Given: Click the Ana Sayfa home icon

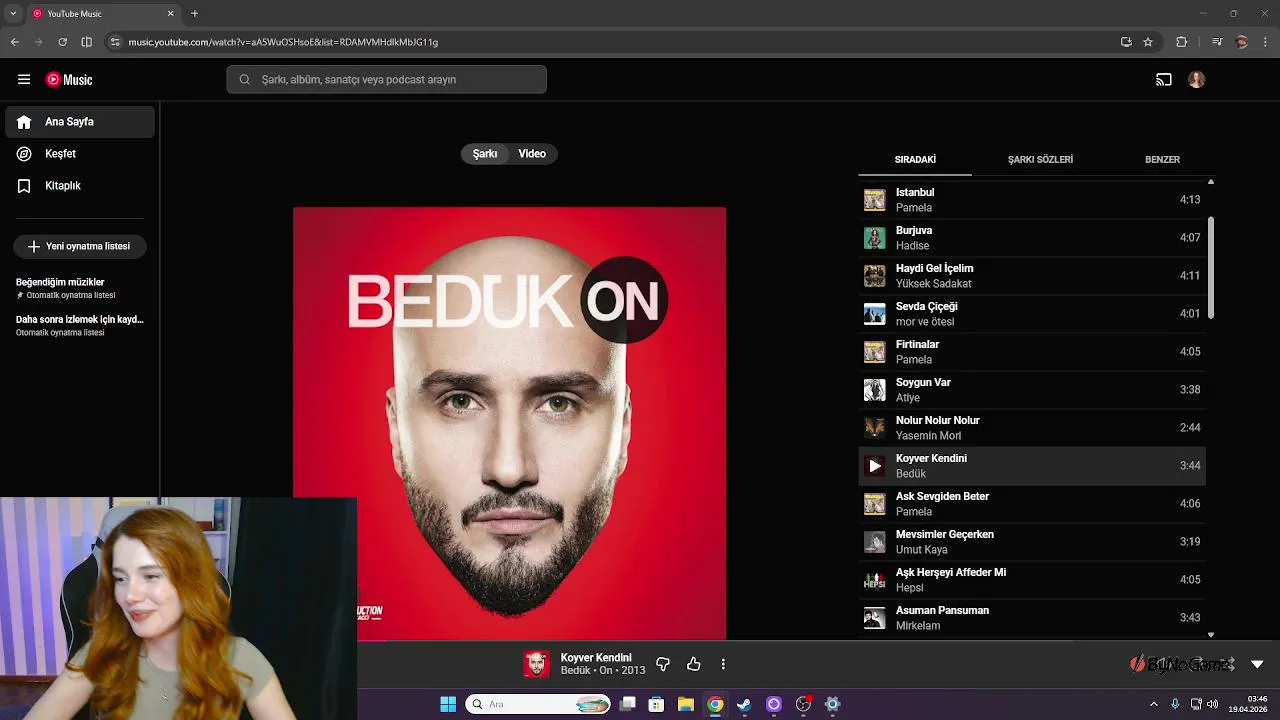Looking at the screenshot, I should pyautogui.click(x=25, y=122).
